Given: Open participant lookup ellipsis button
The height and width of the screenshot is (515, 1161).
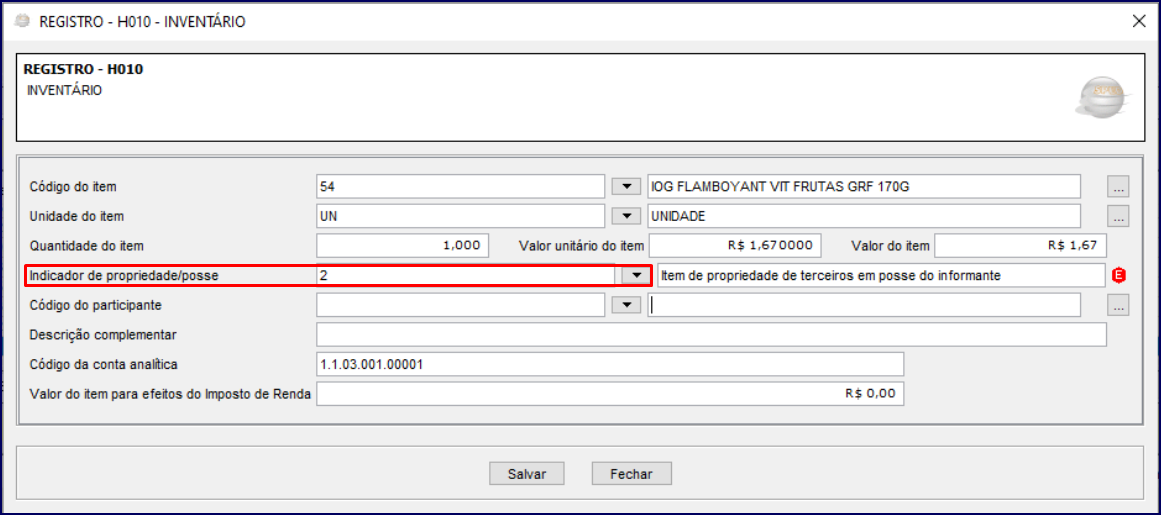Looking at the screenshot, I should click(x=1118, y=304).
